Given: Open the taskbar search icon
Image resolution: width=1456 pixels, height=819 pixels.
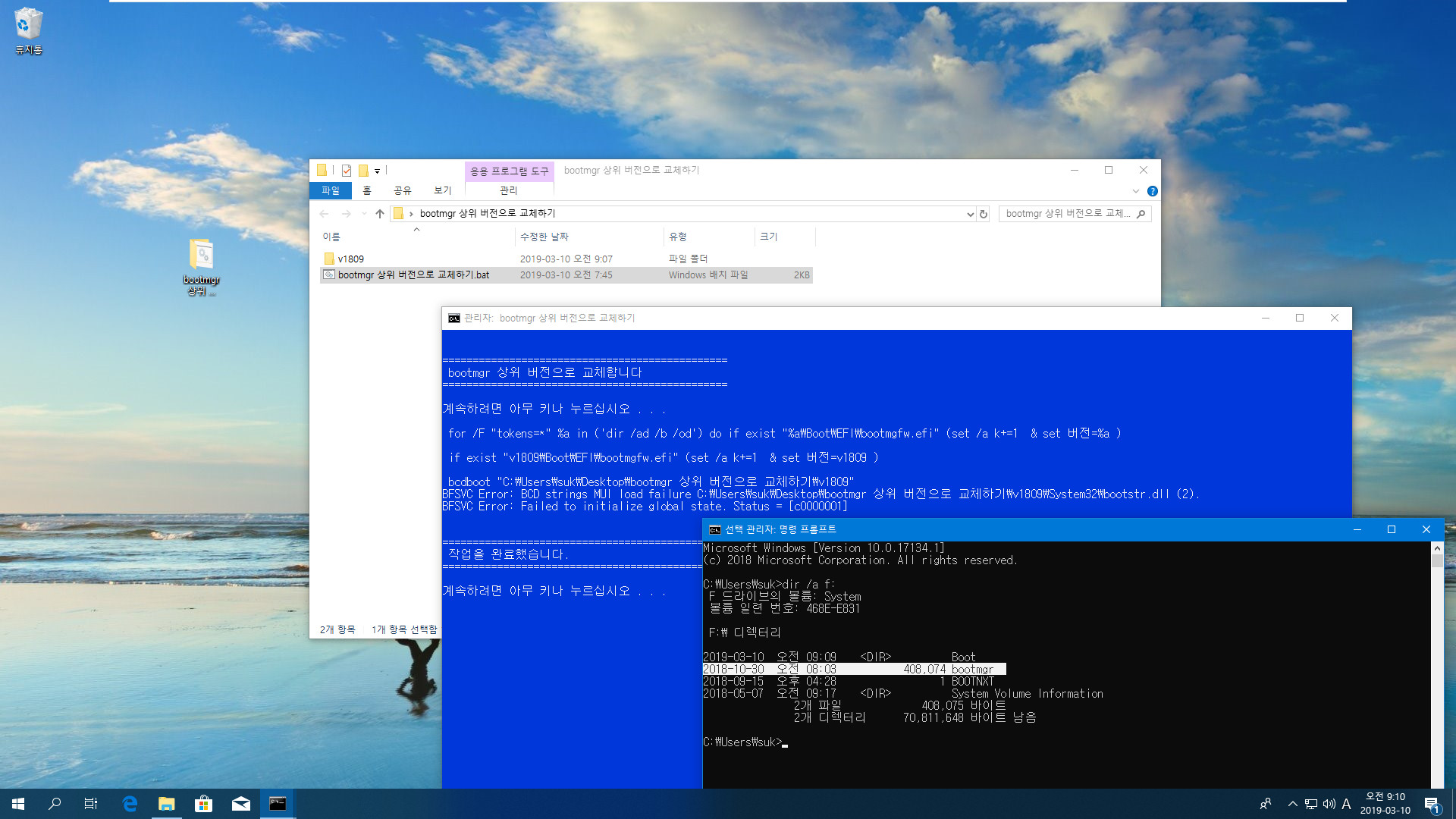Looking at the screenshot, I should point(55,804).
